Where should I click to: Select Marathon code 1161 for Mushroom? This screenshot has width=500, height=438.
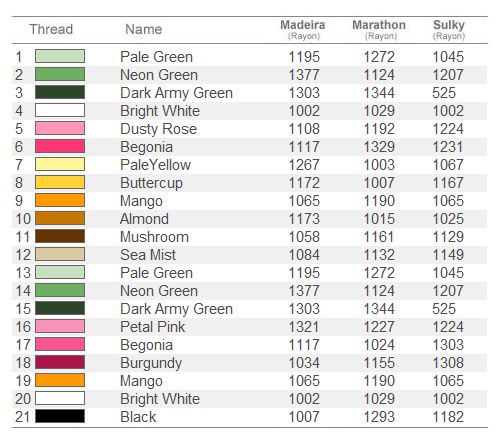coord(379,237)
